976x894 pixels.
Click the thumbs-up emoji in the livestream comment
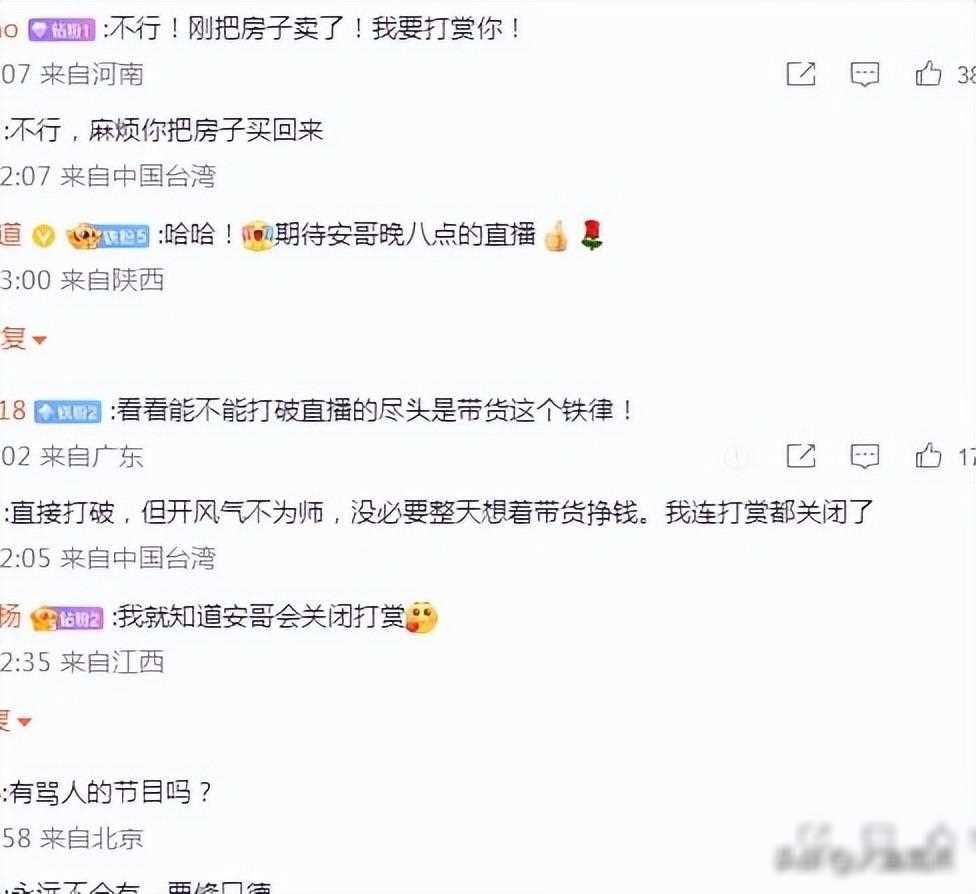pyautogui.click(x=556, y=236)
